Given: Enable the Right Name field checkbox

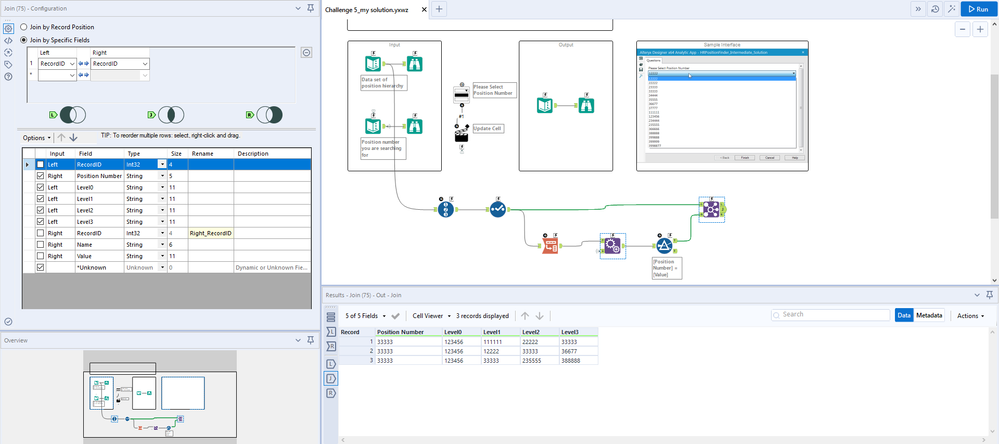Looking at the screenshot, I should pos(40,244).
